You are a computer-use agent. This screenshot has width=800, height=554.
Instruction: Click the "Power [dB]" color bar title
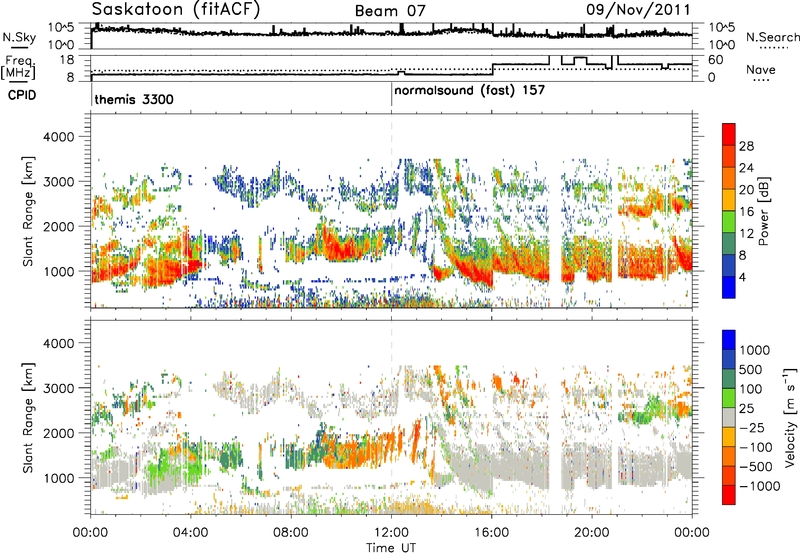pyautogui.click(x=764, y=211)
